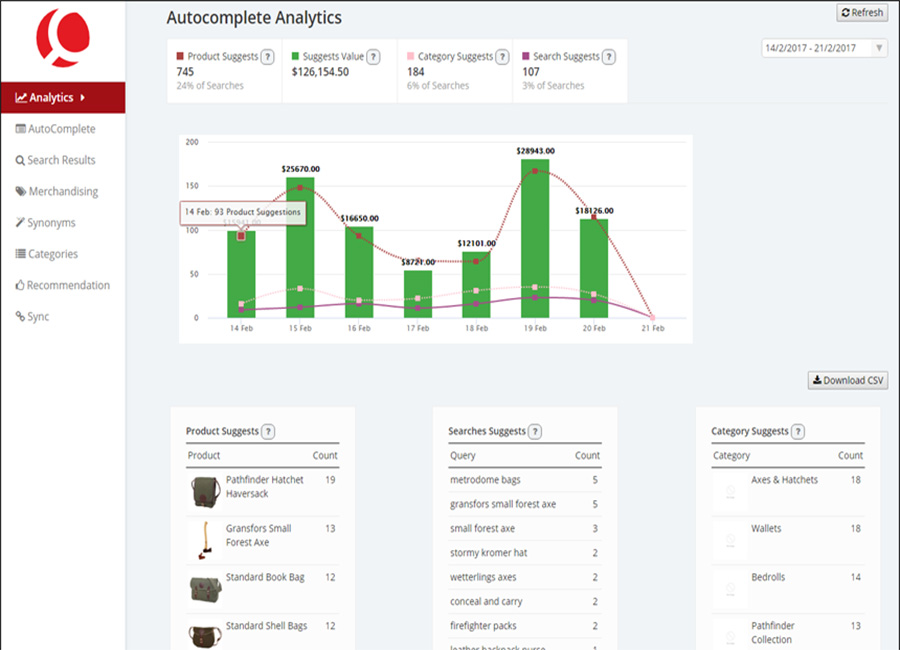Click the red logo in the sidebar
Image resolution: width=900 pixels, height=650 pixels.
click(63, 38)
